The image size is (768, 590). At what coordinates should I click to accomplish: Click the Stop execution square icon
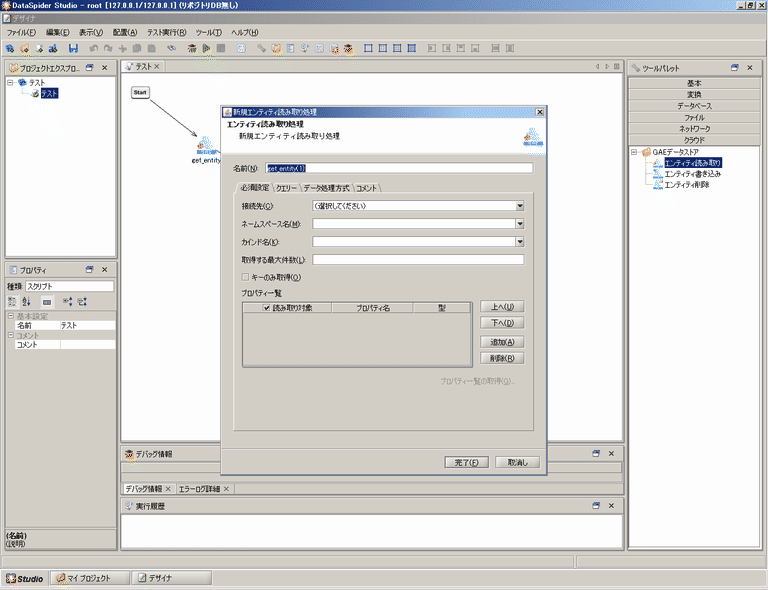[221, 48]
